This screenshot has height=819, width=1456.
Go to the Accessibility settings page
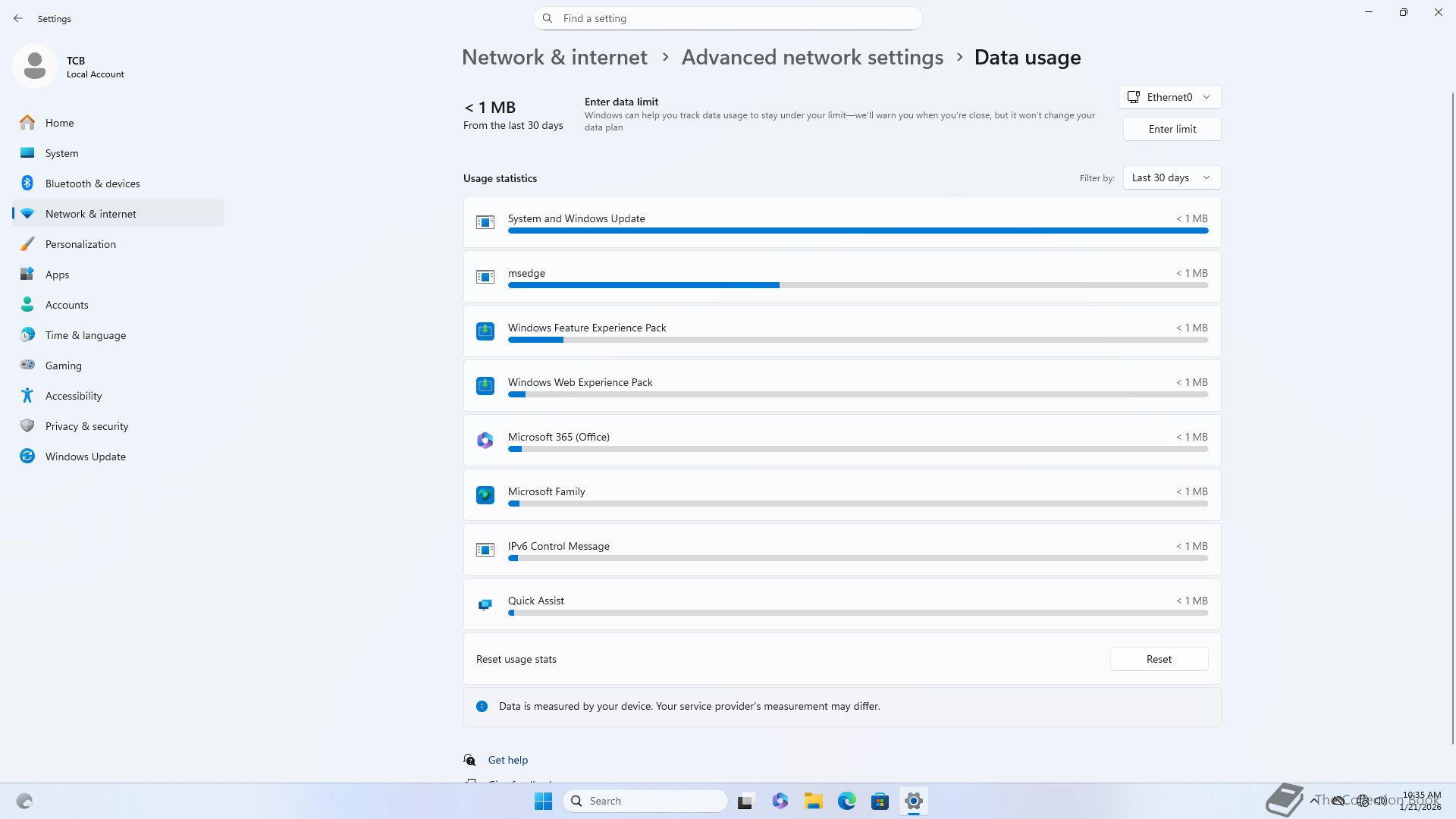[74, 396]
